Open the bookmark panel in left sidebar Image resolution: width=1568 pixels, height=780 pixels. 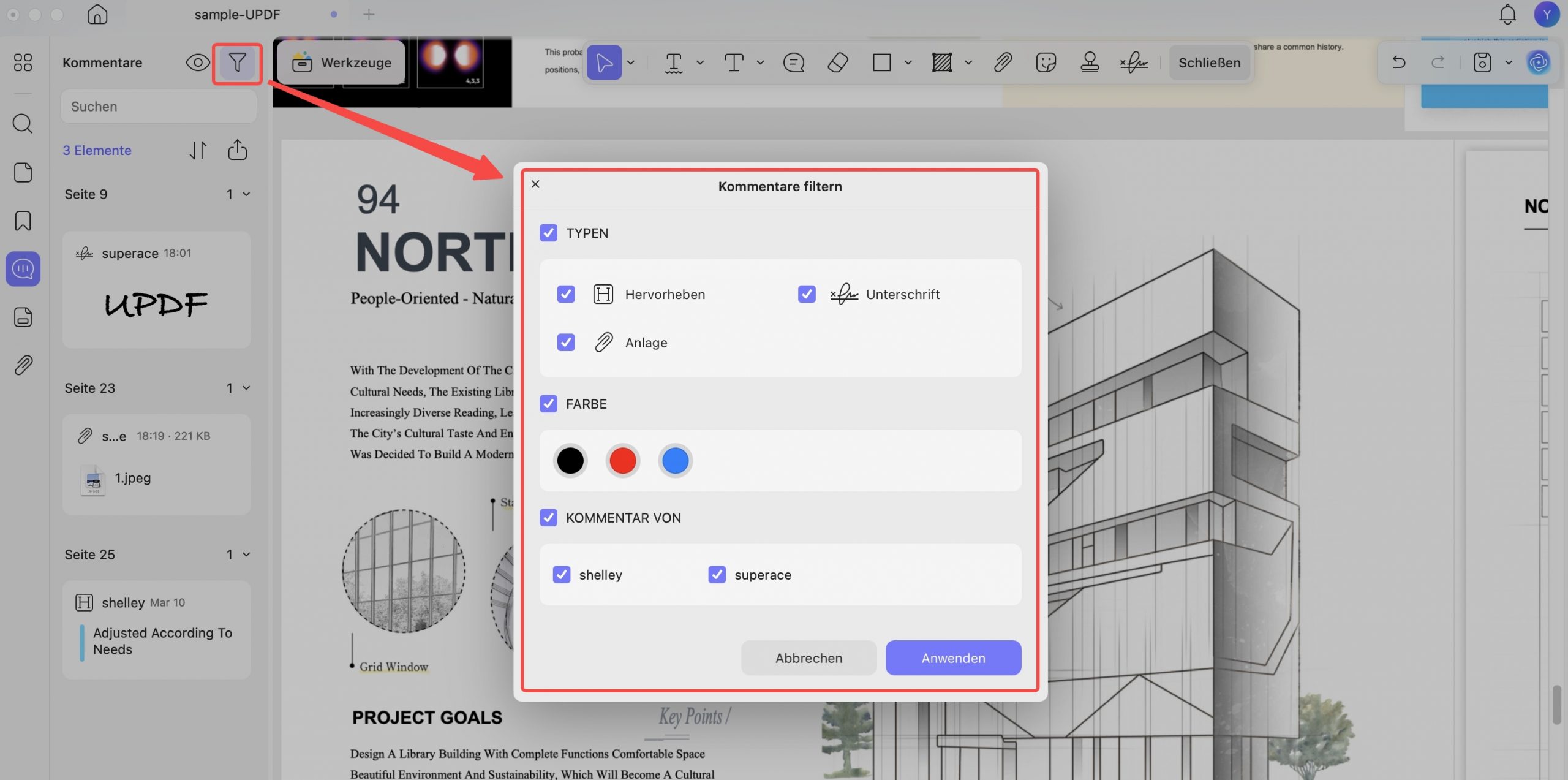click(23, 221)
